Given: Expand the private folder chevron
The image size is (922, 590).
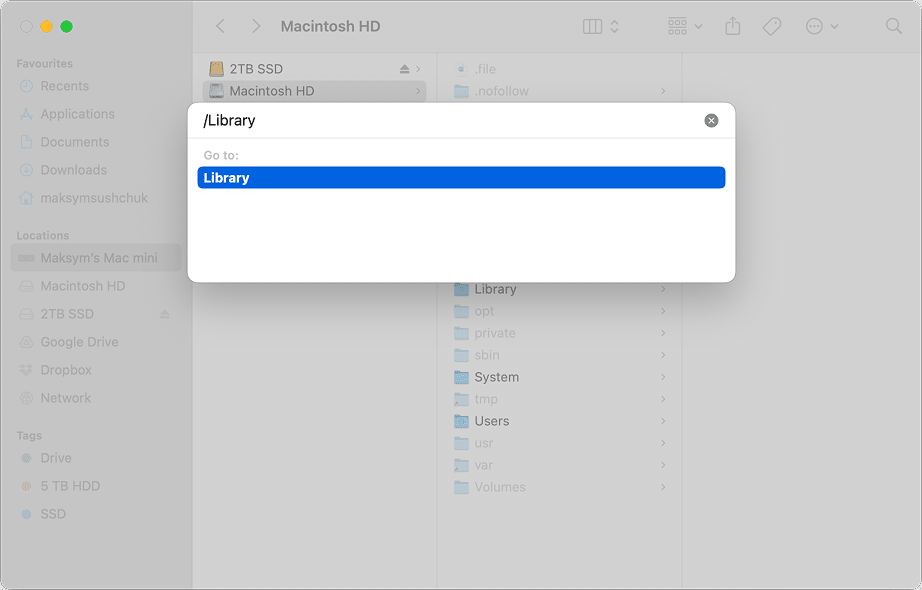Looking at the screenshot, I should tap(663, 333).
